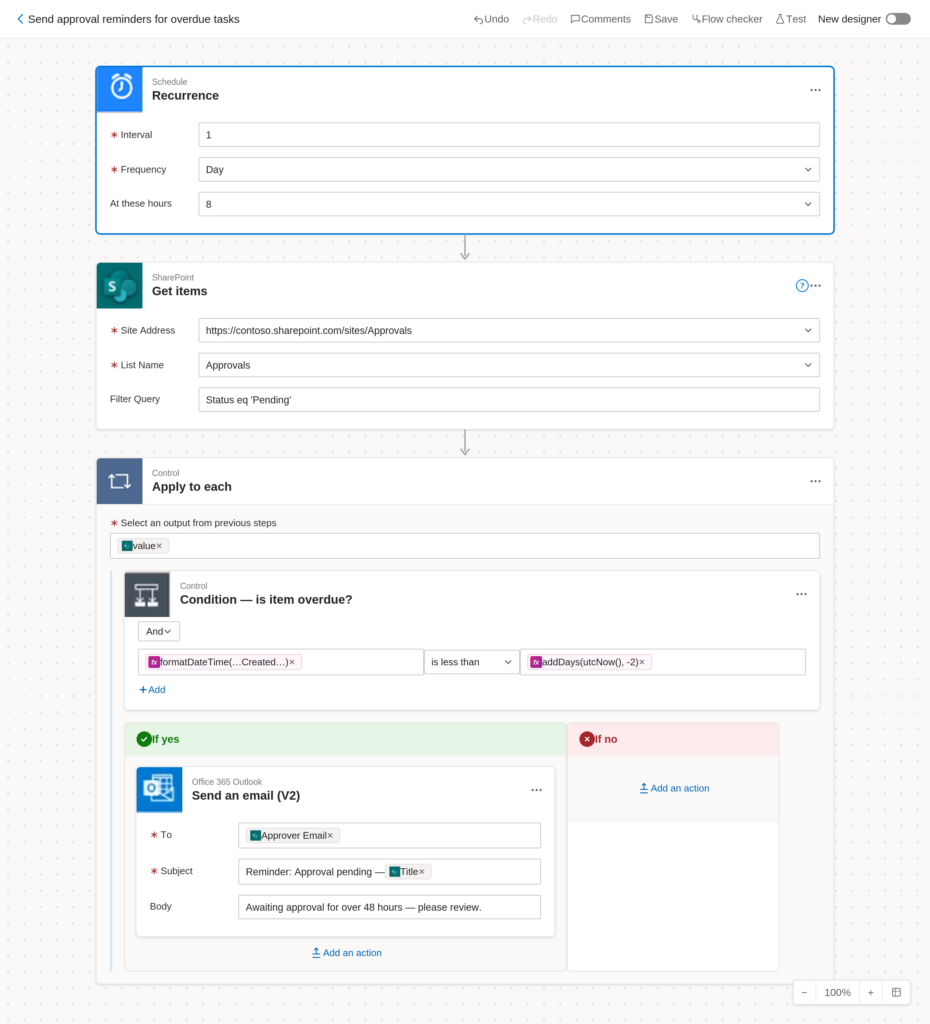Click the Send an email (V2) title
930x1024 pixels.
point(246,795)
